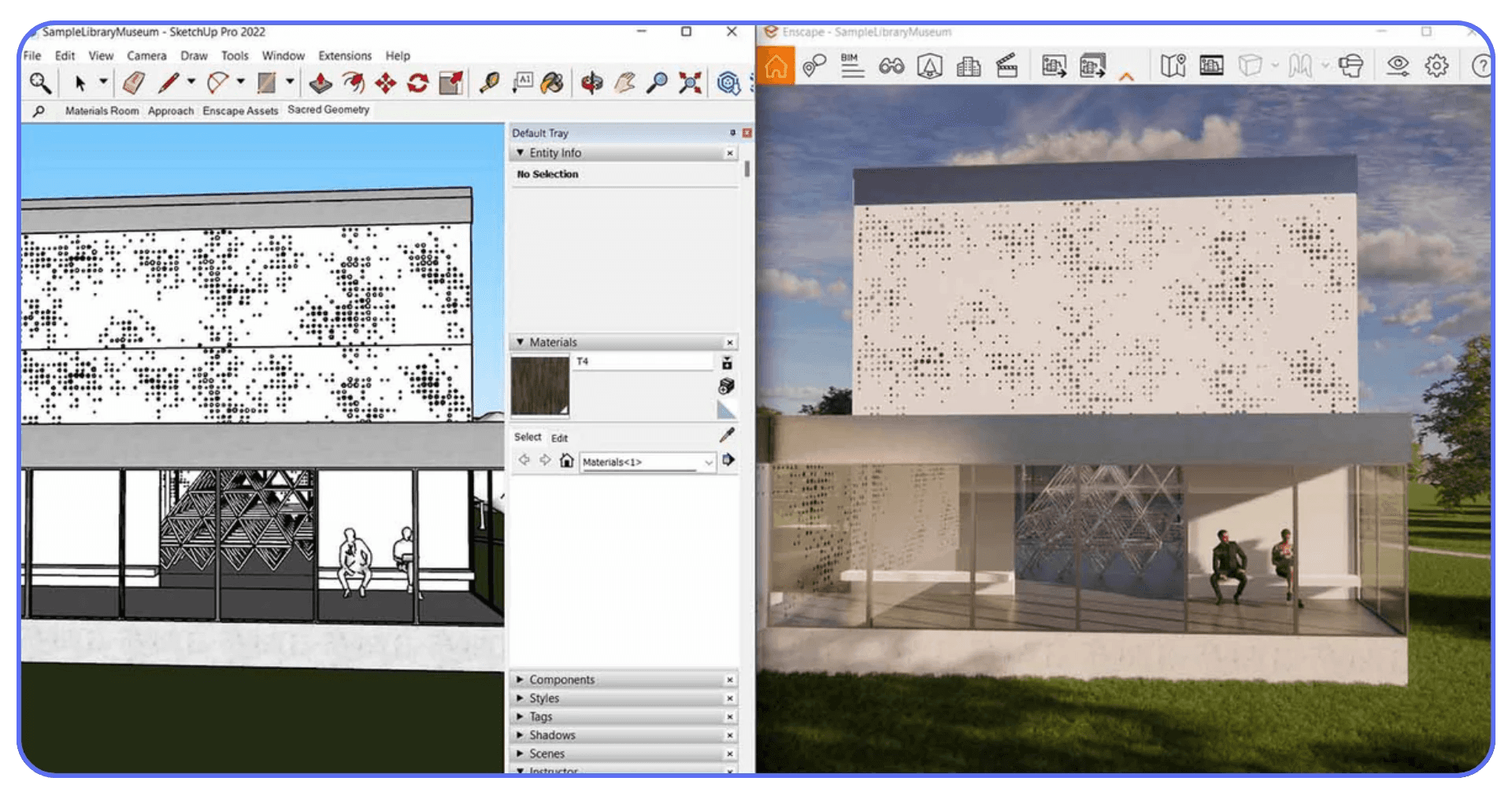Collapse the Materials panel
Screen dimensions: 1512x800
[x=520, y=343]
